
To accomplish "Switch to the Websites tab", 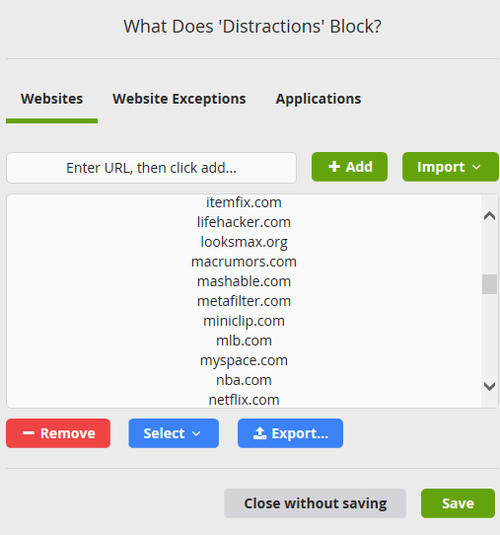I will (52, 99).
